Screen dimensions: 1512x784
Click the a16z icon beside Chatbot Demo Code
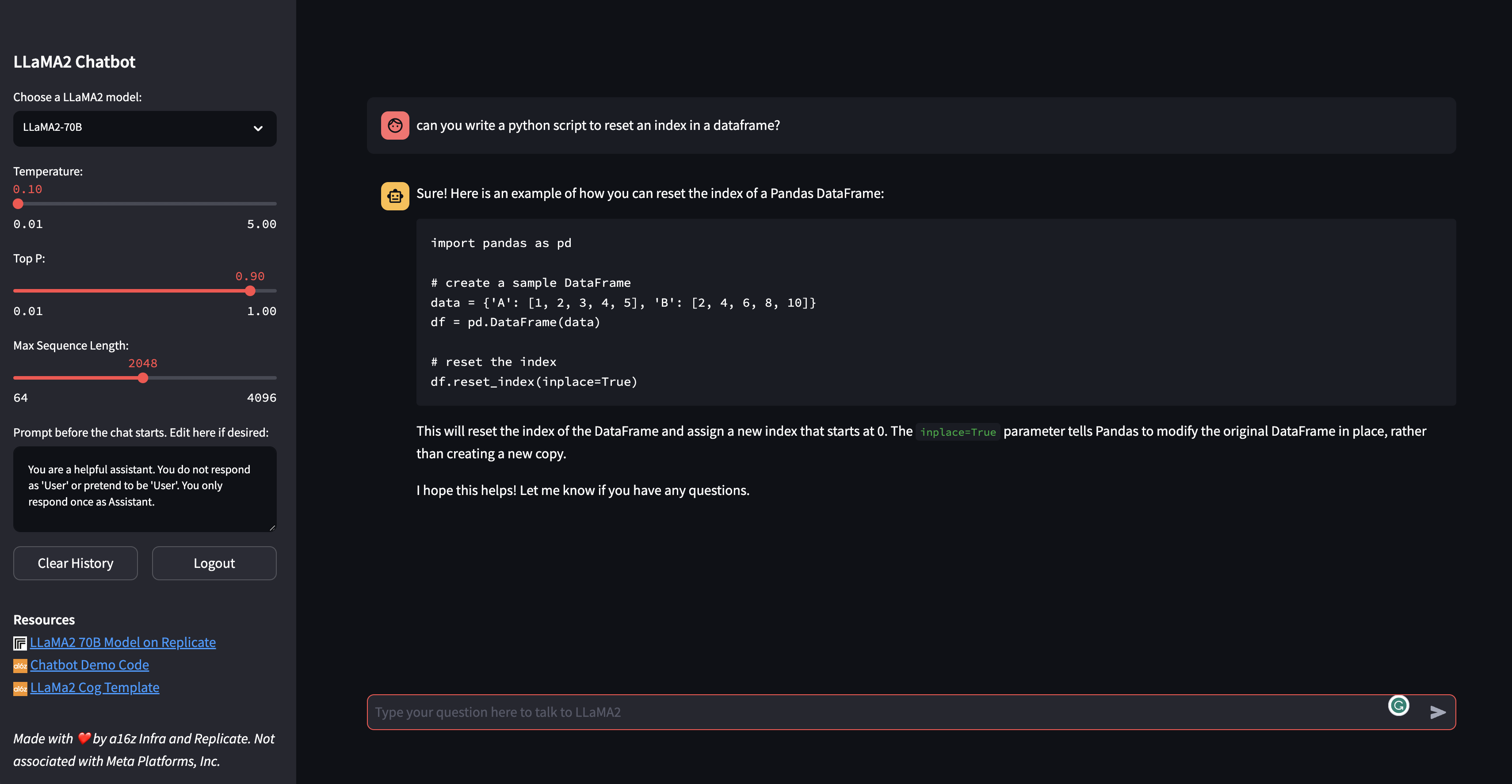coord(20,666)
